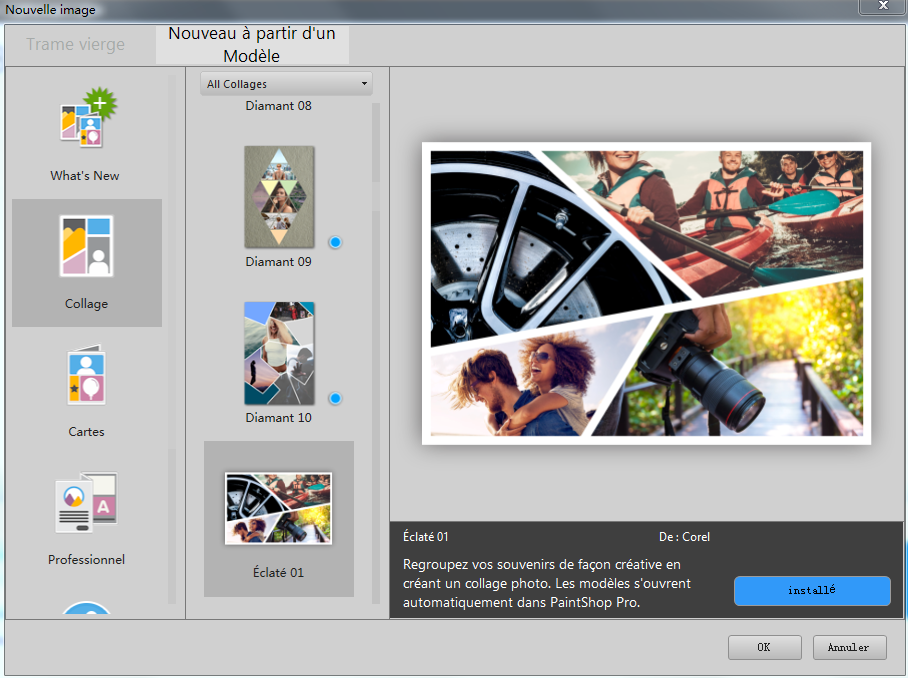Viewport: 908px width, 678px height.
Task: Select the Collage category icon
Action: 86,246
